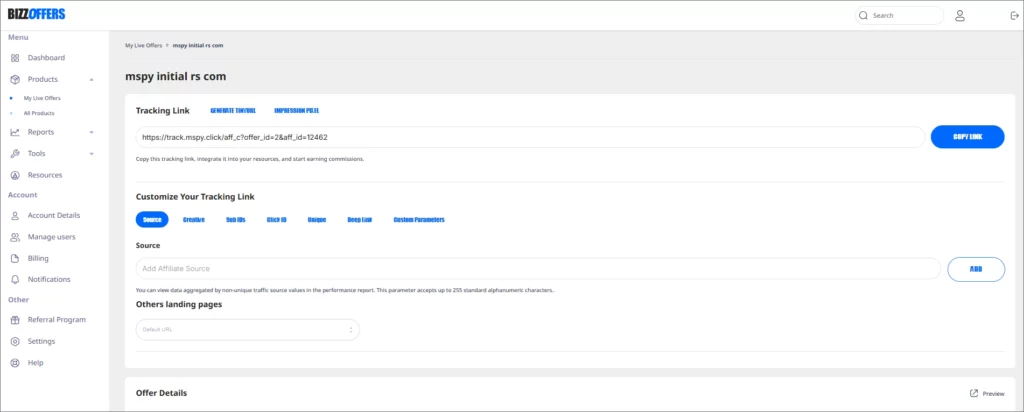Click the Preview external-link icon

[x=974, y=394]
